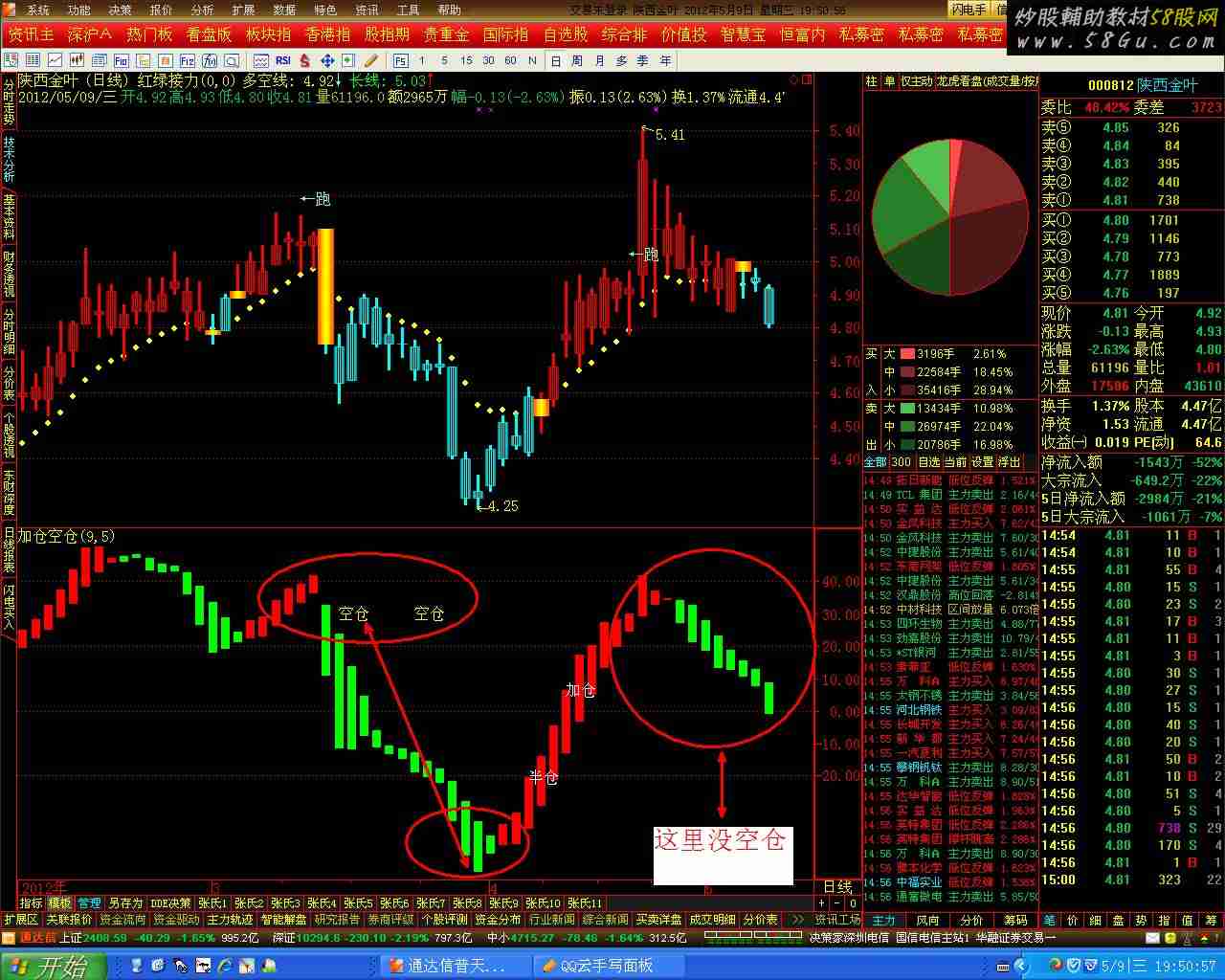Open the 分析 menu
1225x980 pixels.
click(x=202, y=10)
